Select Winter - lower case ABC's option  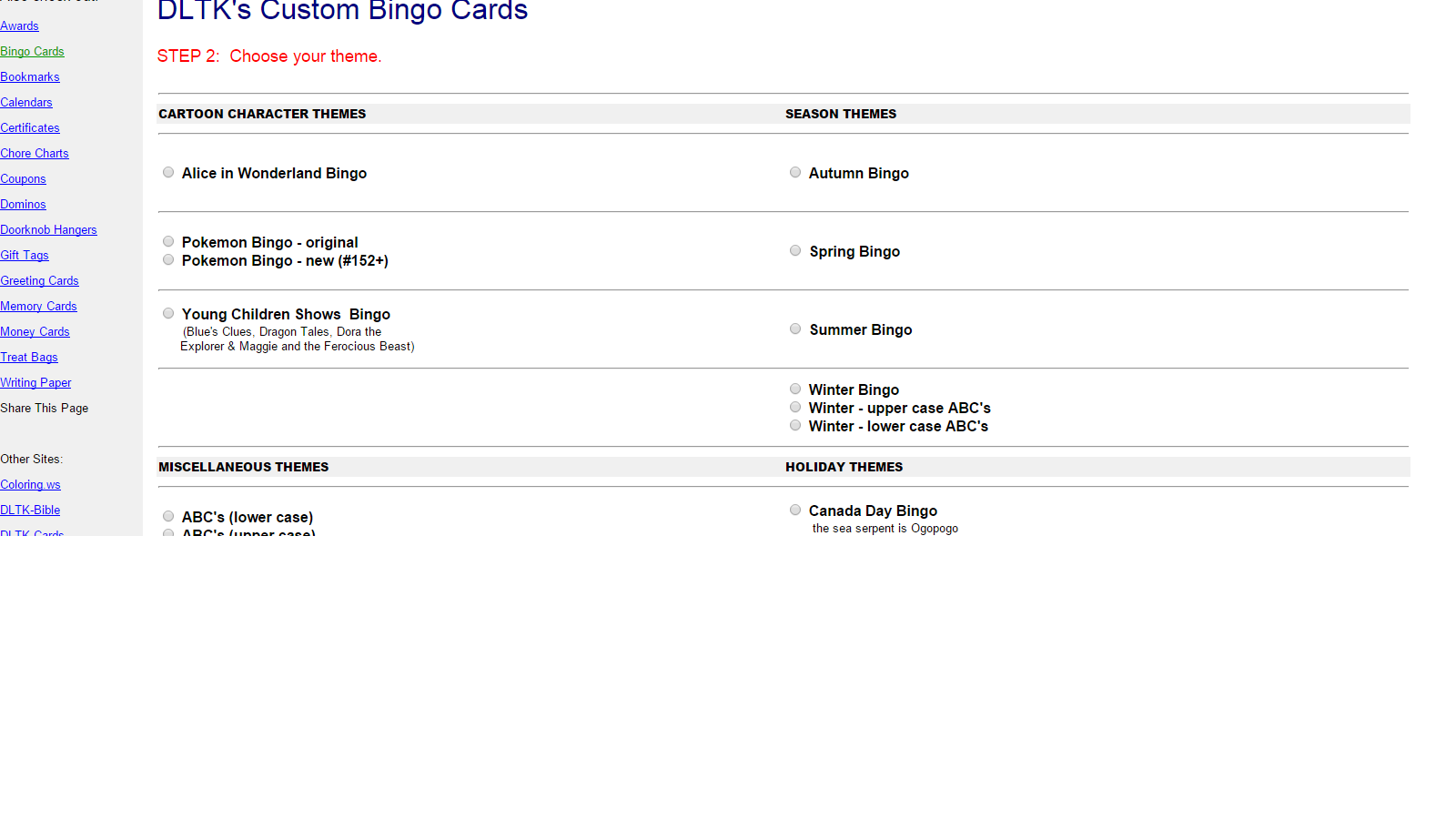pos(795,425)
